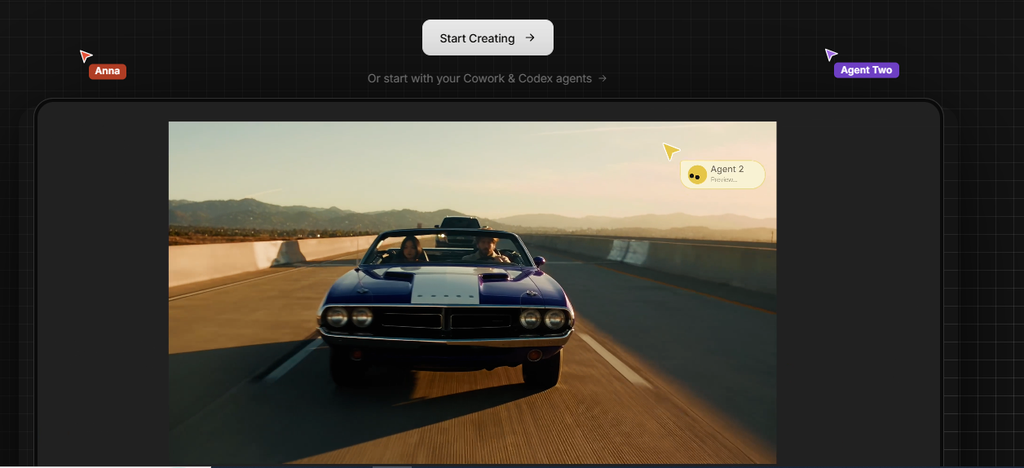Click the convertible car video preview
The width and height of the screenshot is (1024, 468).
point(472,292)
